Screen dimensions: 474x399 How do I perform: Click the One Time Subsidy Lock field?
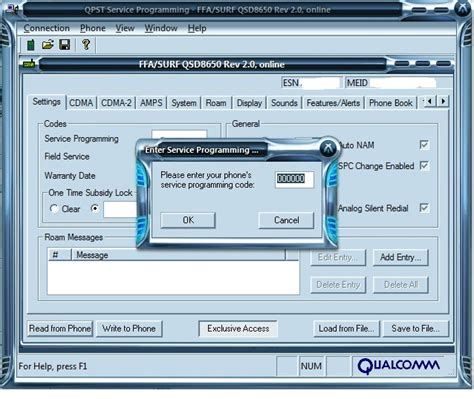click(121, 209)
